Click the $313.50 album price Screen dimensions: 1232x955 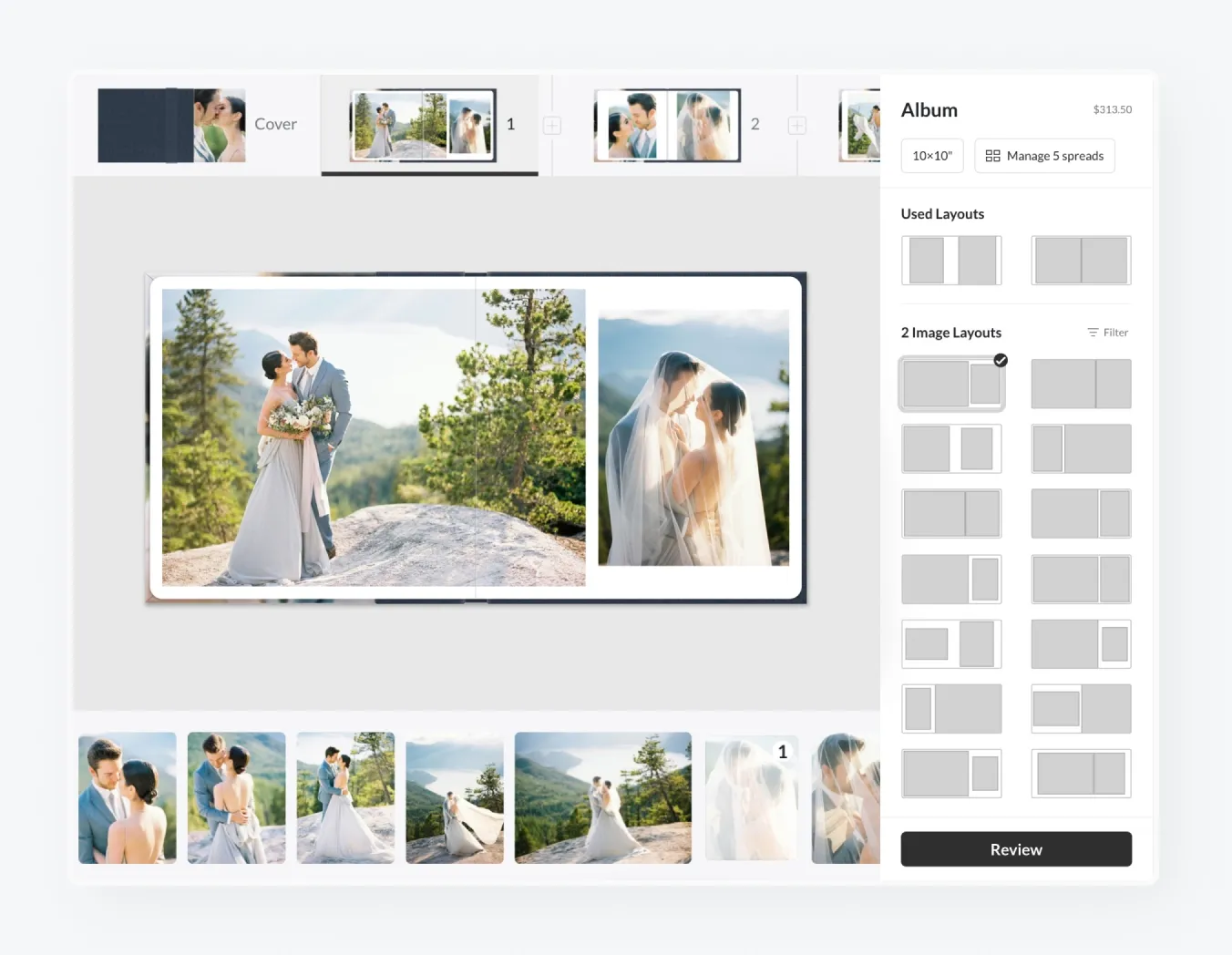click(1112, 109)
